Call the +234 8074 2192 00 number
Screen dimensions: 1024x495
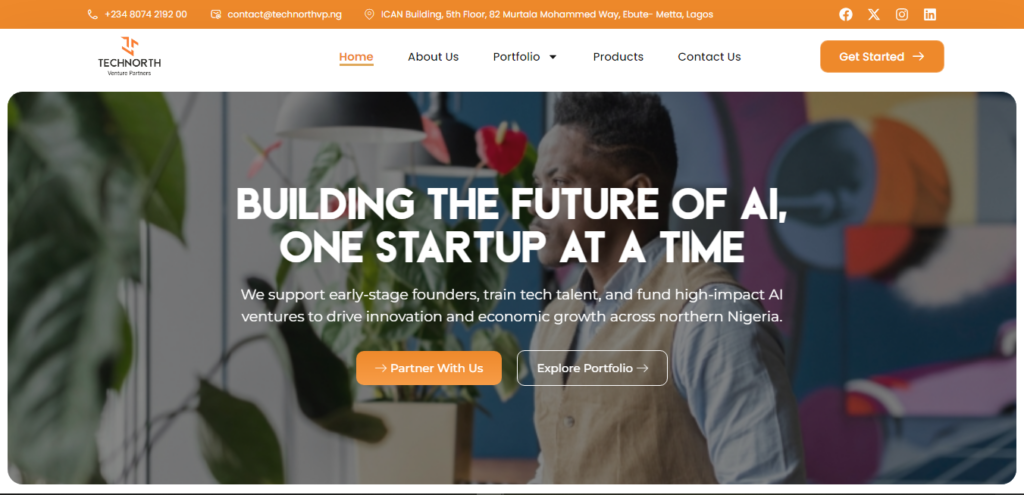click(146, 14)
